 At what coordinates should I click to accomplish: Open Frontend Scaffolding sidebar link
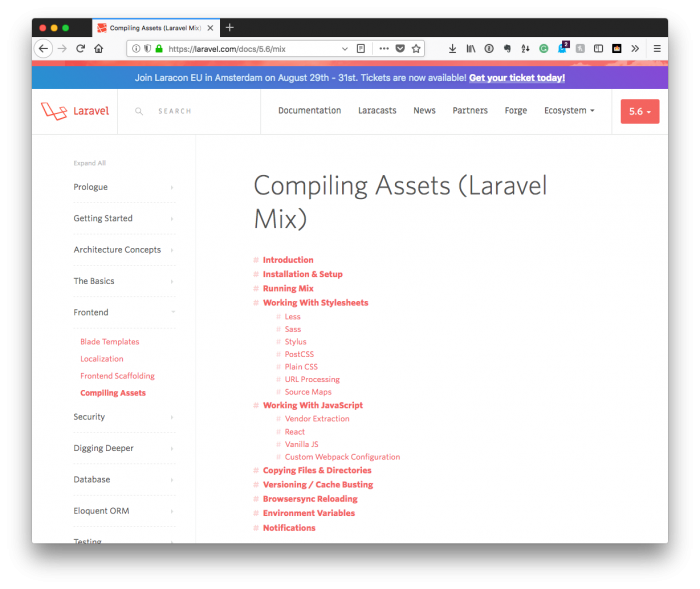(117, 376)
